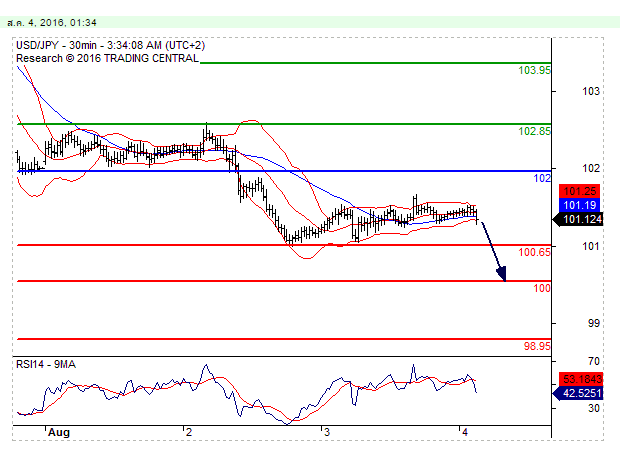Click the '3' date axis label

327,432
